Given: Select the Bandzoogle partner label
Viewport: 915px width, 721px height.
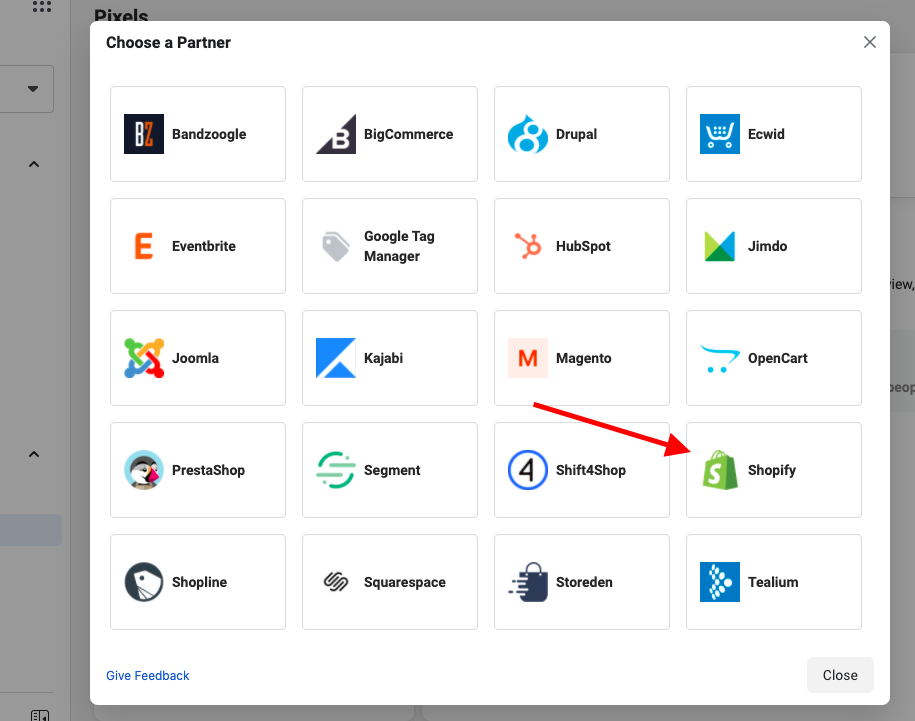Looking at the screenshot, I should (209, 134).
